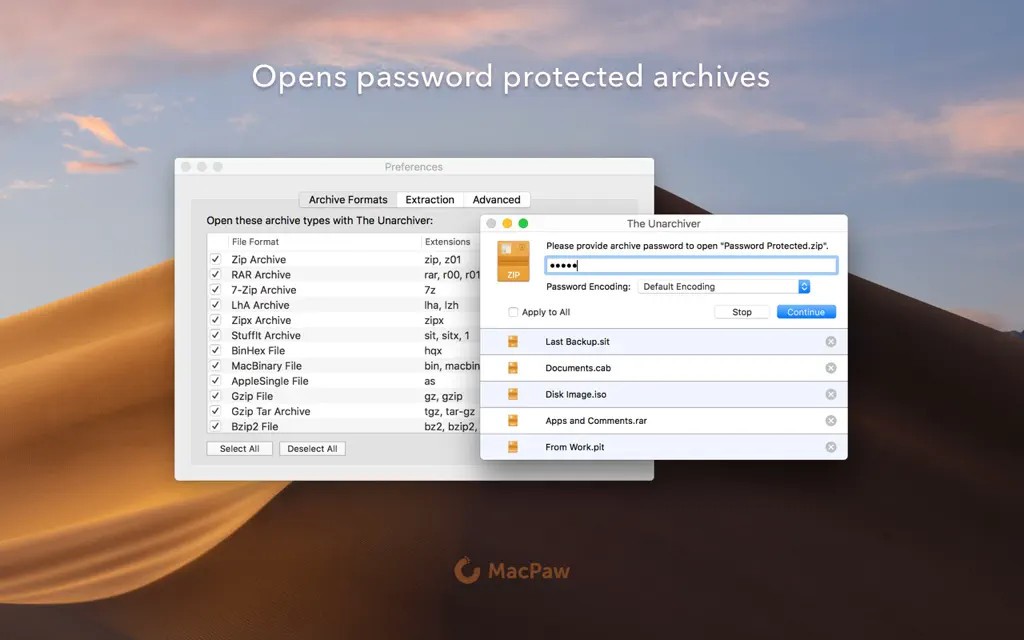Viewport: 1024px width, 640px height.
Task: Click the Deselect All button
Action: pyautogui.click(x=312, y=449)
